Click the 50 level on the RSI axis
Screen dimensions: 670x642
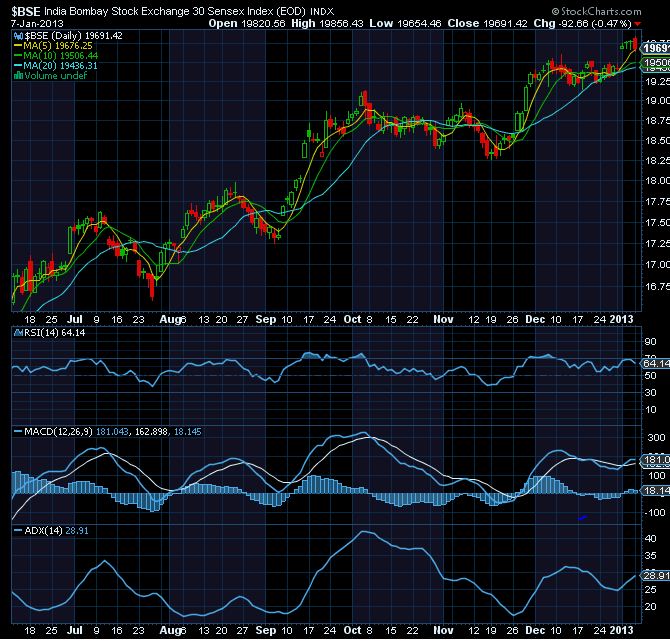(650, 376)
